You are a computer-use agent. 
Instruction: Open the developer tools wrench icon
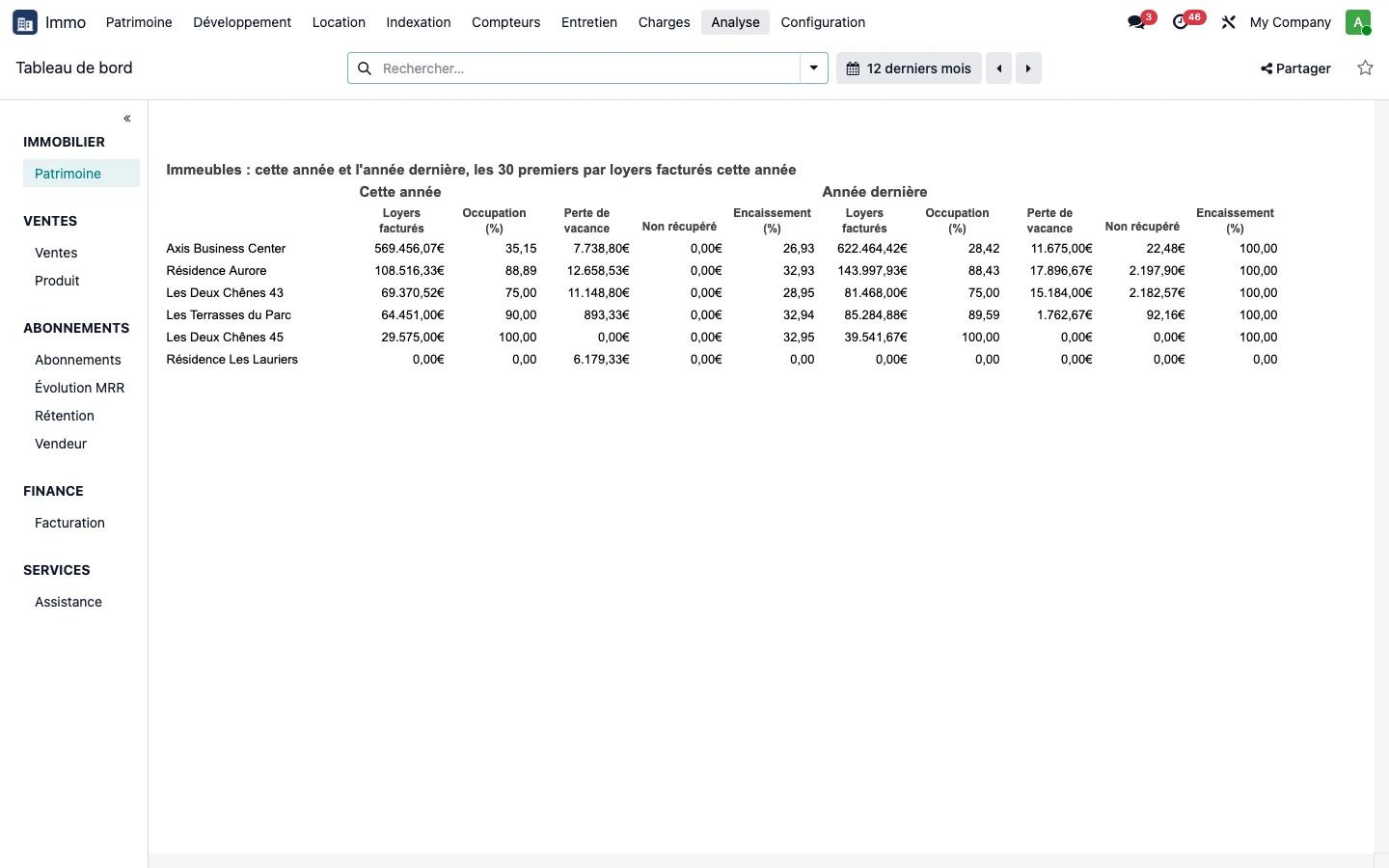(x=1228, y=22)
